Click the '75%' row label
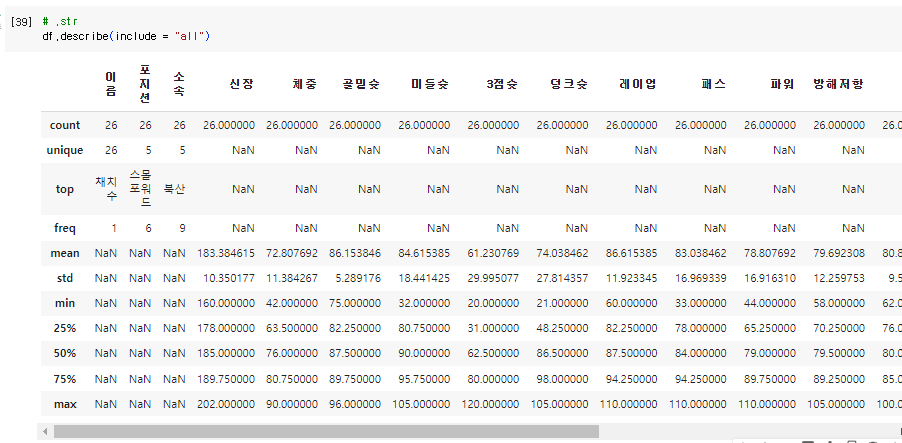 (65, 379)
